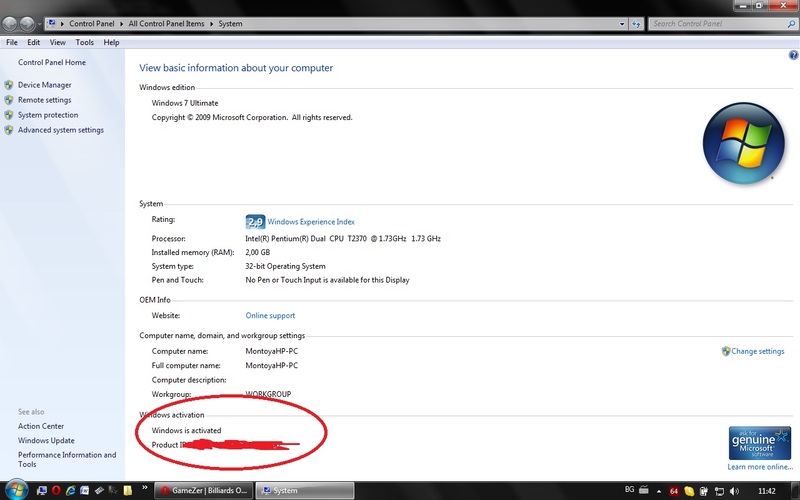Switch to GameZer Billiards taskbar button
The width and height of the screenshot is (800, 500).
pos(203,490)
